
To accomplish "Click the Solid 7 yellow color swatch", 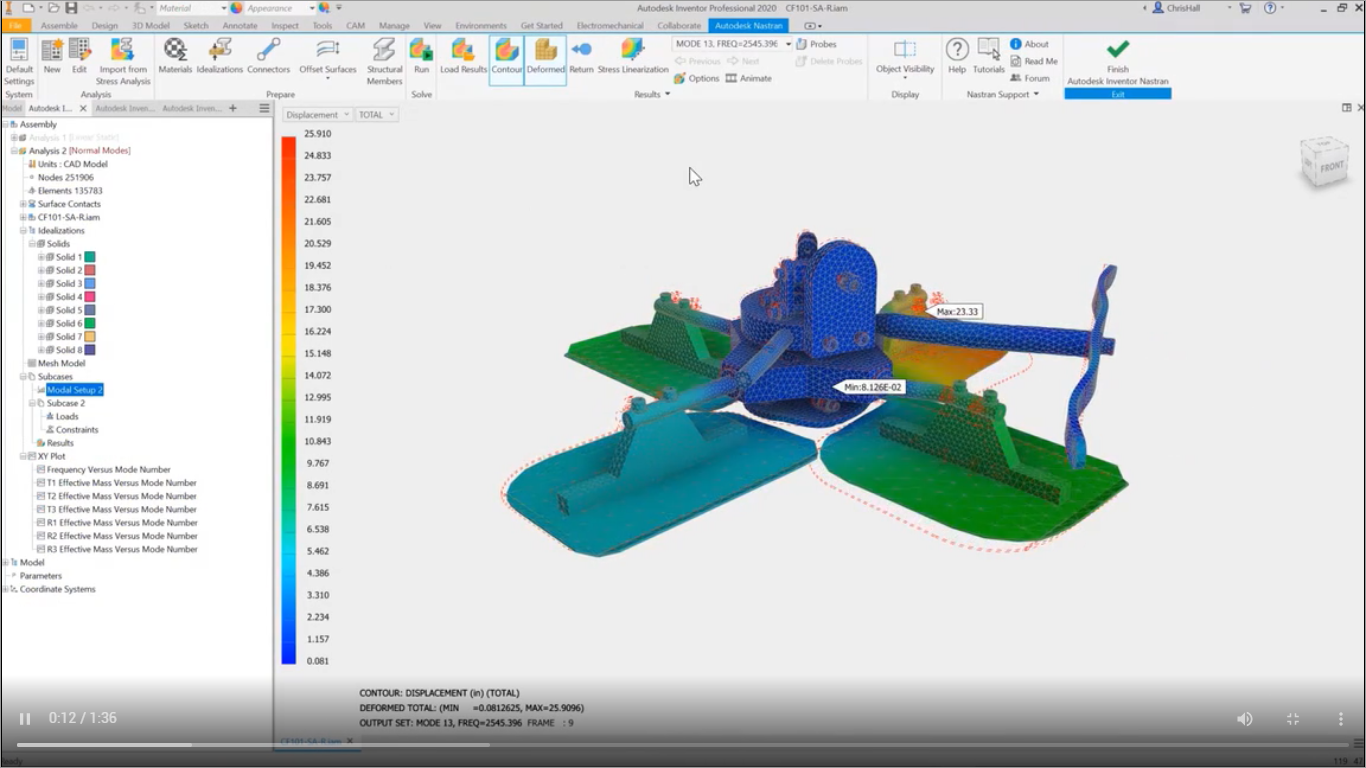I will coord(90,337).
